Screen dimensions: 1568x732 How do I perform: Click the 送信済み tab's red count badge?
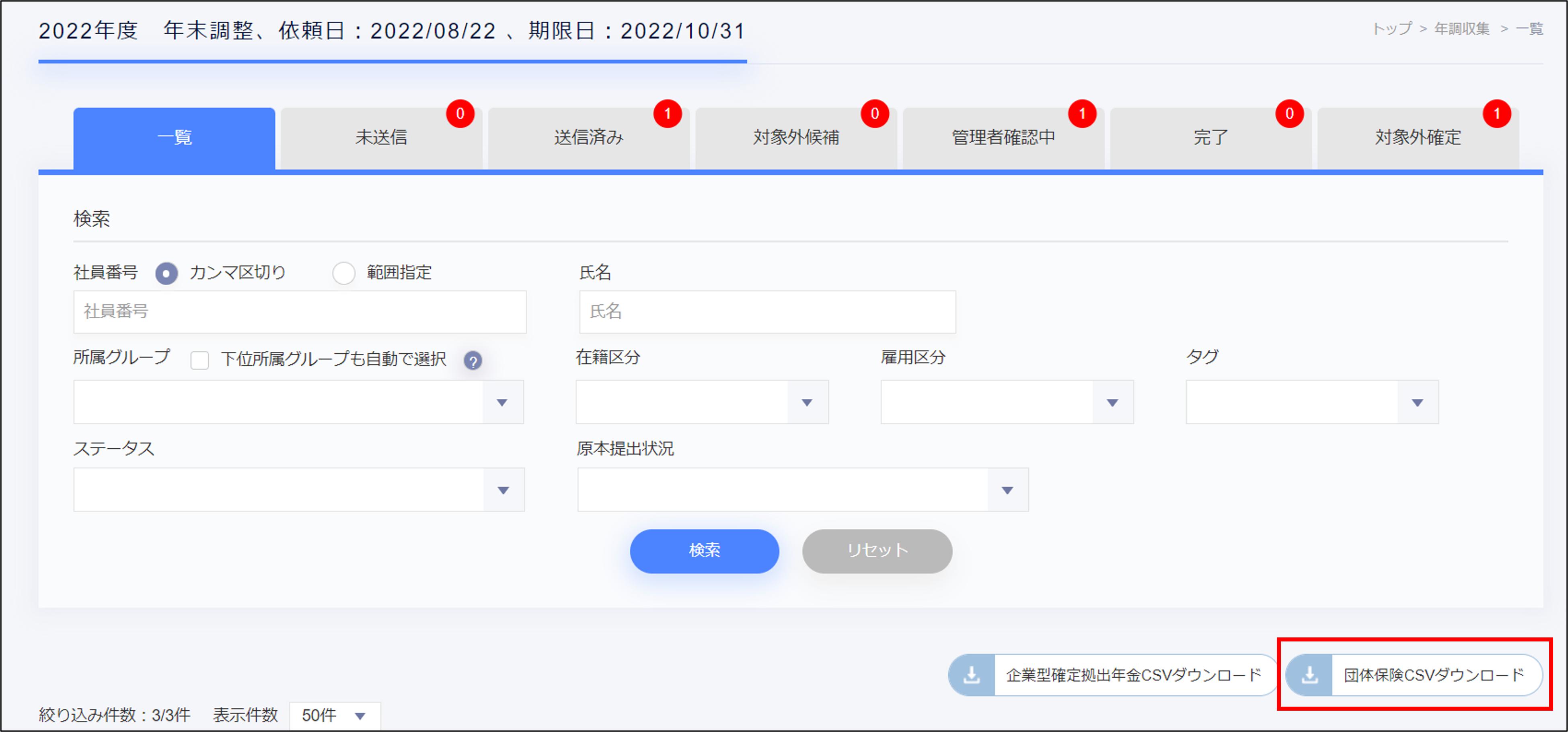668,114
